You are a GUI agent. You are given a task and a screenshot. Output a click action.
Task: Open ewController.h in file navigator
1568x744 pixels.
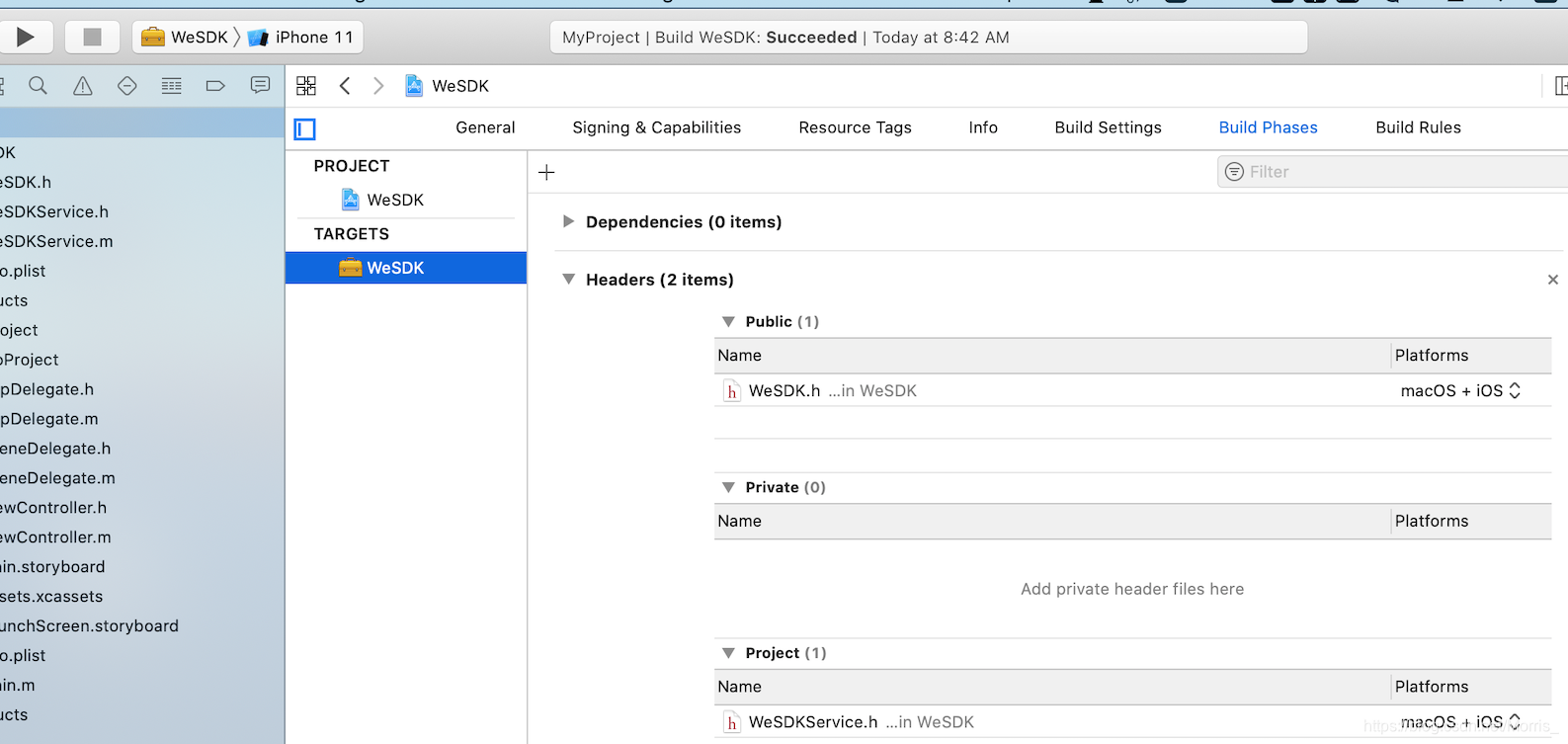click(53, 508)
